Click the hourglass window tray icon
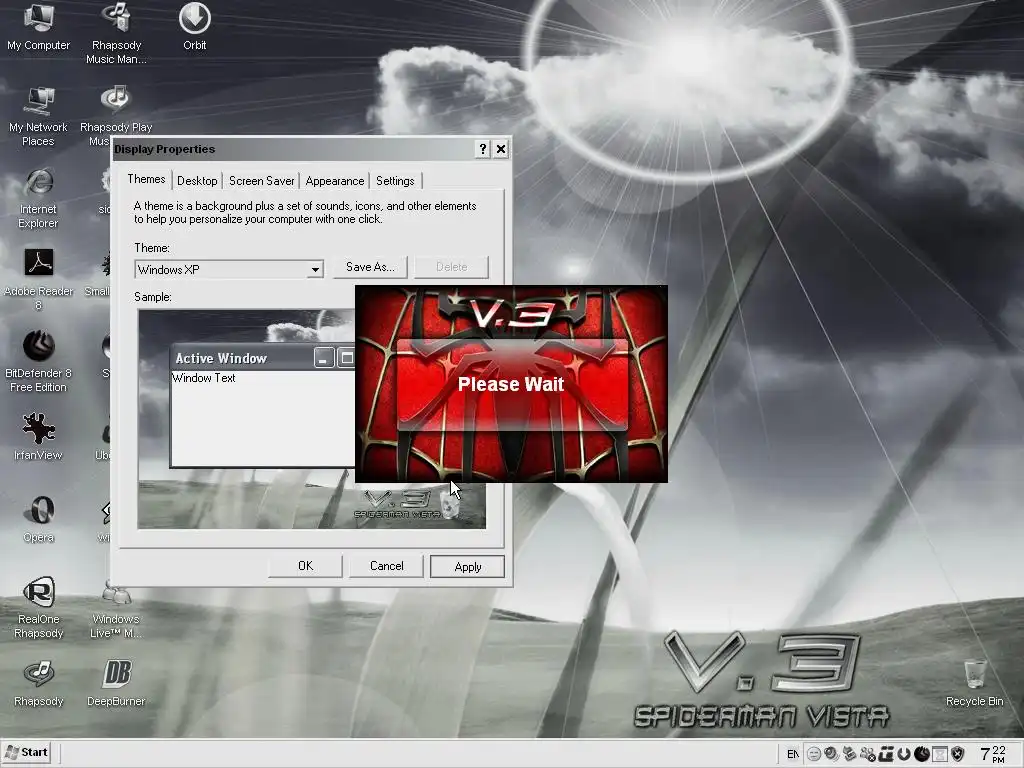 (939, 754)
